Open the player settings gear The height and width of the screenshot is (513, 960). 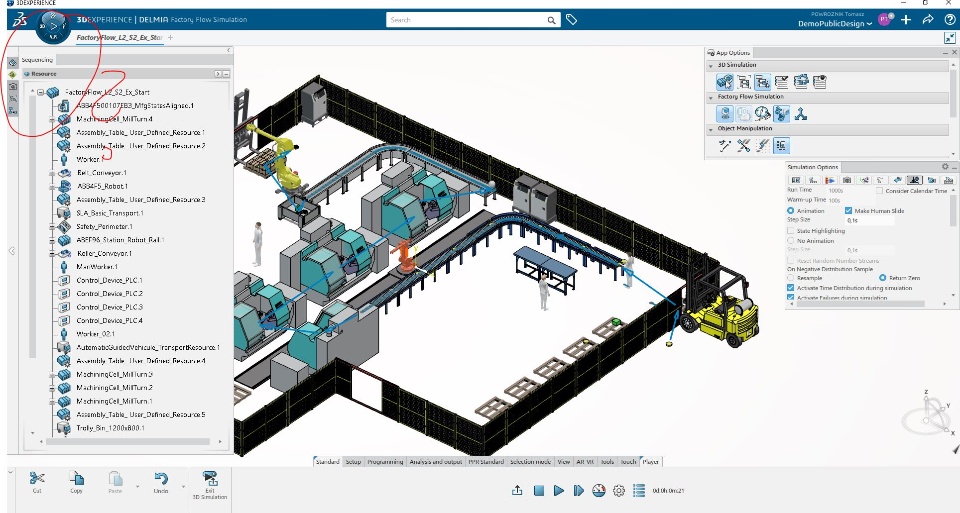pos(619,490)
